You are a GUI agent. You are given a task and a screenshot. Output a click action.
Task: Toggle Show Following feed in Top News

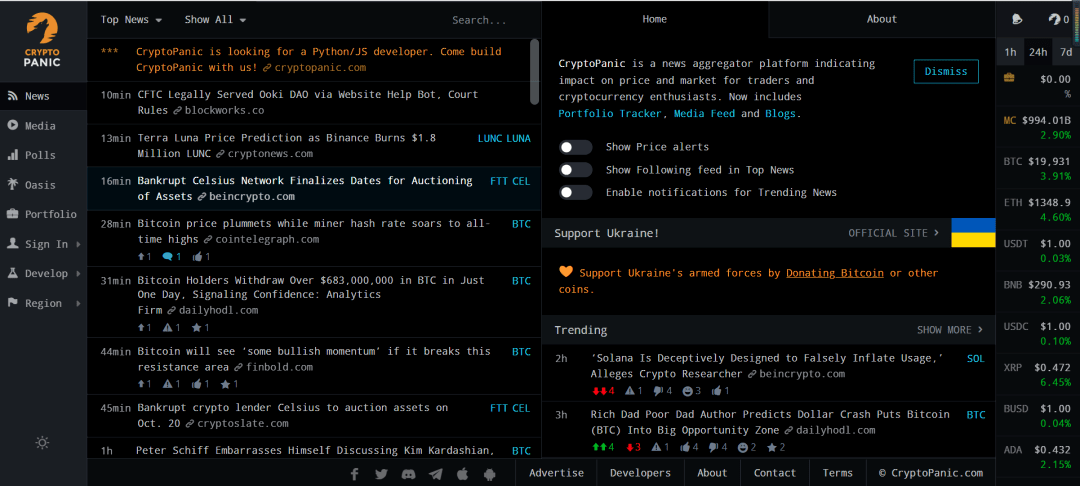(x=575, y=169)
